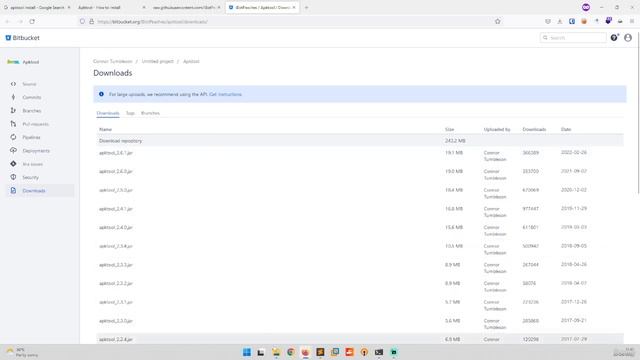Open Deployments in the sidebar

(40, 151)
